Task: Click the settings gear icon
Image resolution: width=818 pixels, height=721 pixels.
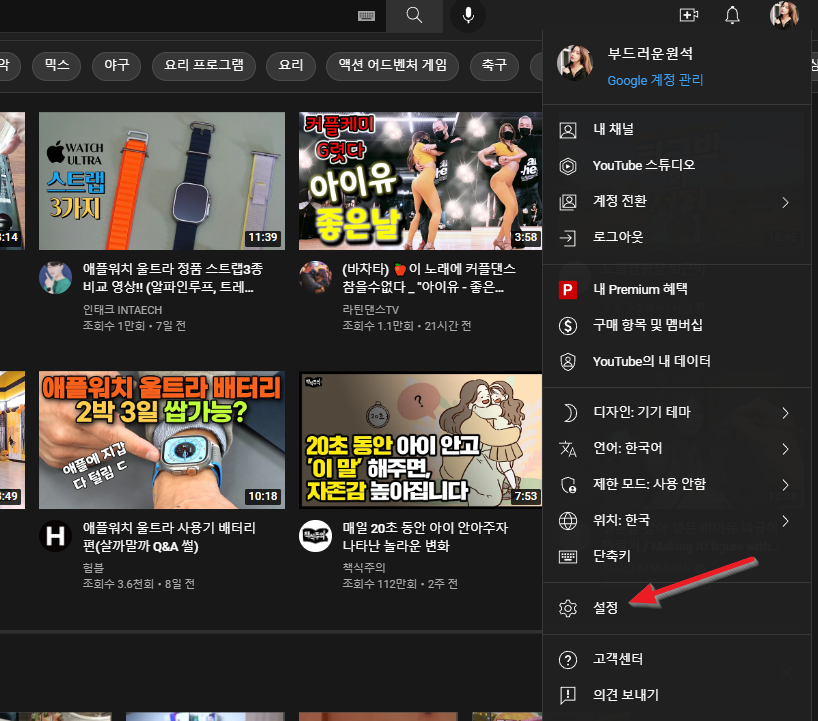Action: pyautogui.click(x=568, y=608)
